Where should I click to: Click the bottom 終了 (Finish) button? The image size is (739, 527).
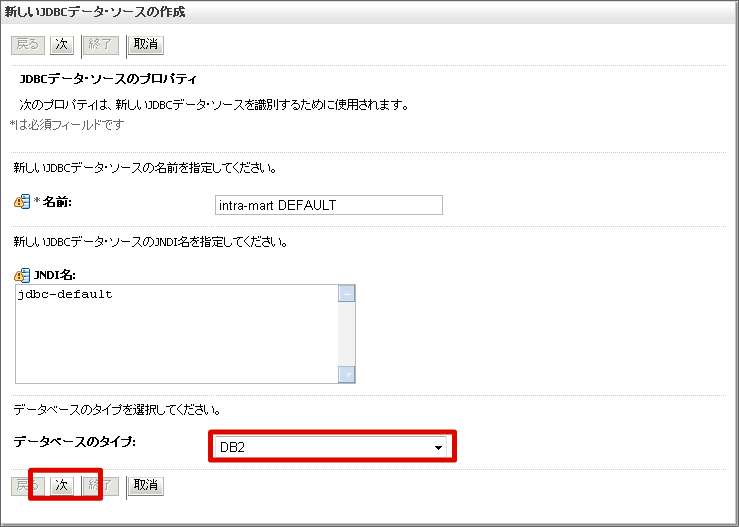(x=101, y=486)
